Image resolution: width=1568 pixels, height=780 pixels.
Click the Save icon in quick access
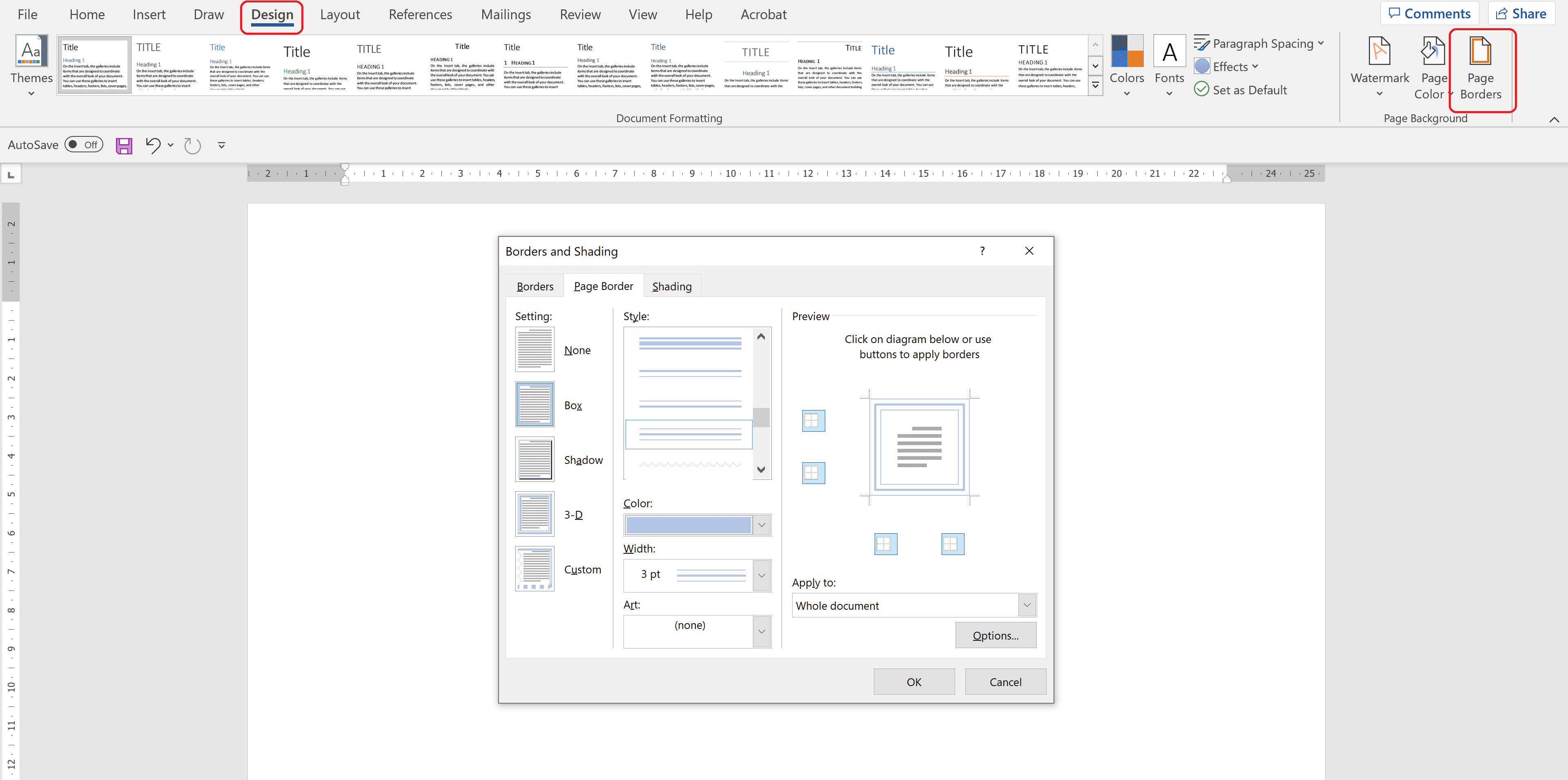pos(124,145)
